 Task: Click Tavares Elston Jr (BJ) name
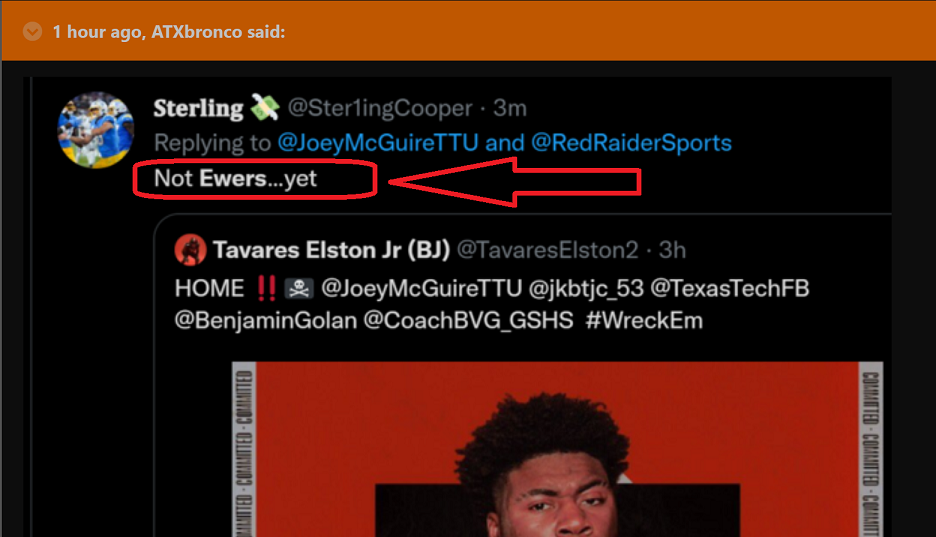(x=331, y=250)
